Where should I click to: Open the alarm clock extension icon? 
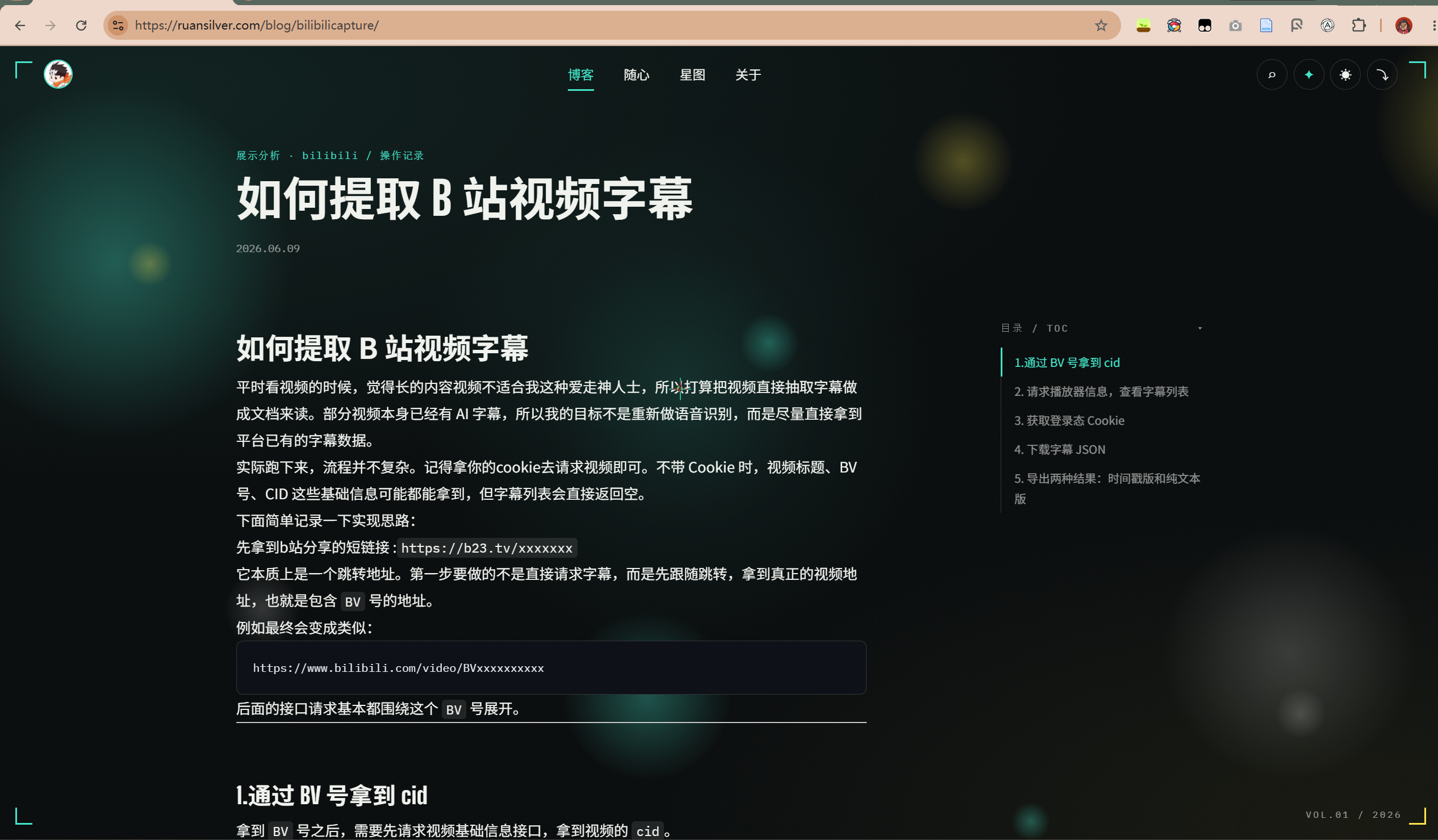coord(1174,25)
